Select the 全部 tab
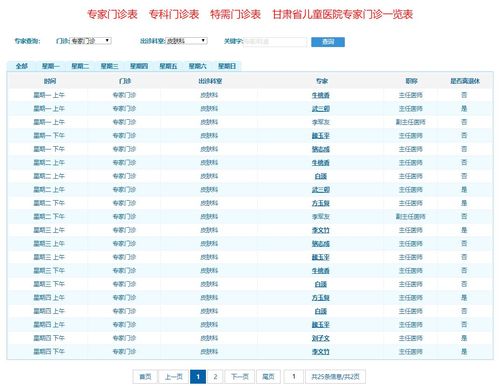Image resolution: width=500 pixels, height=386 pixels. (22, 66)
